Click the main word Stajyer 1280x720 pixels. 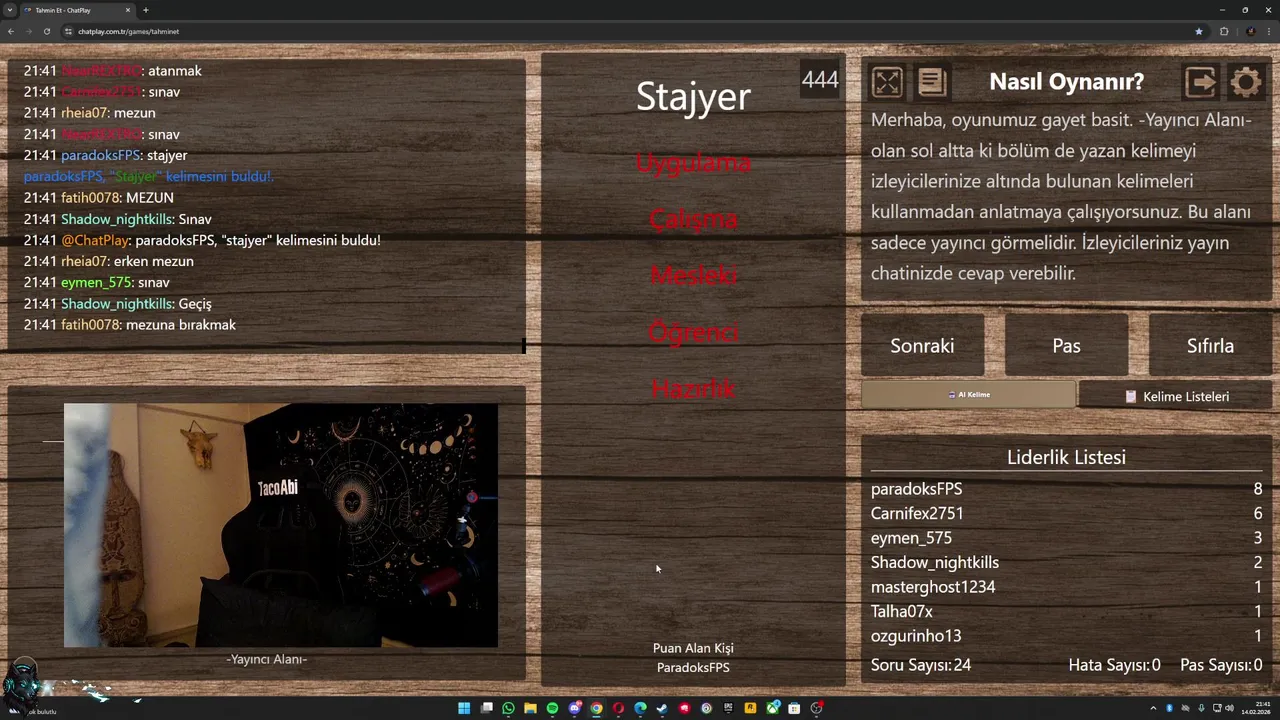click(x=693, y=96)
